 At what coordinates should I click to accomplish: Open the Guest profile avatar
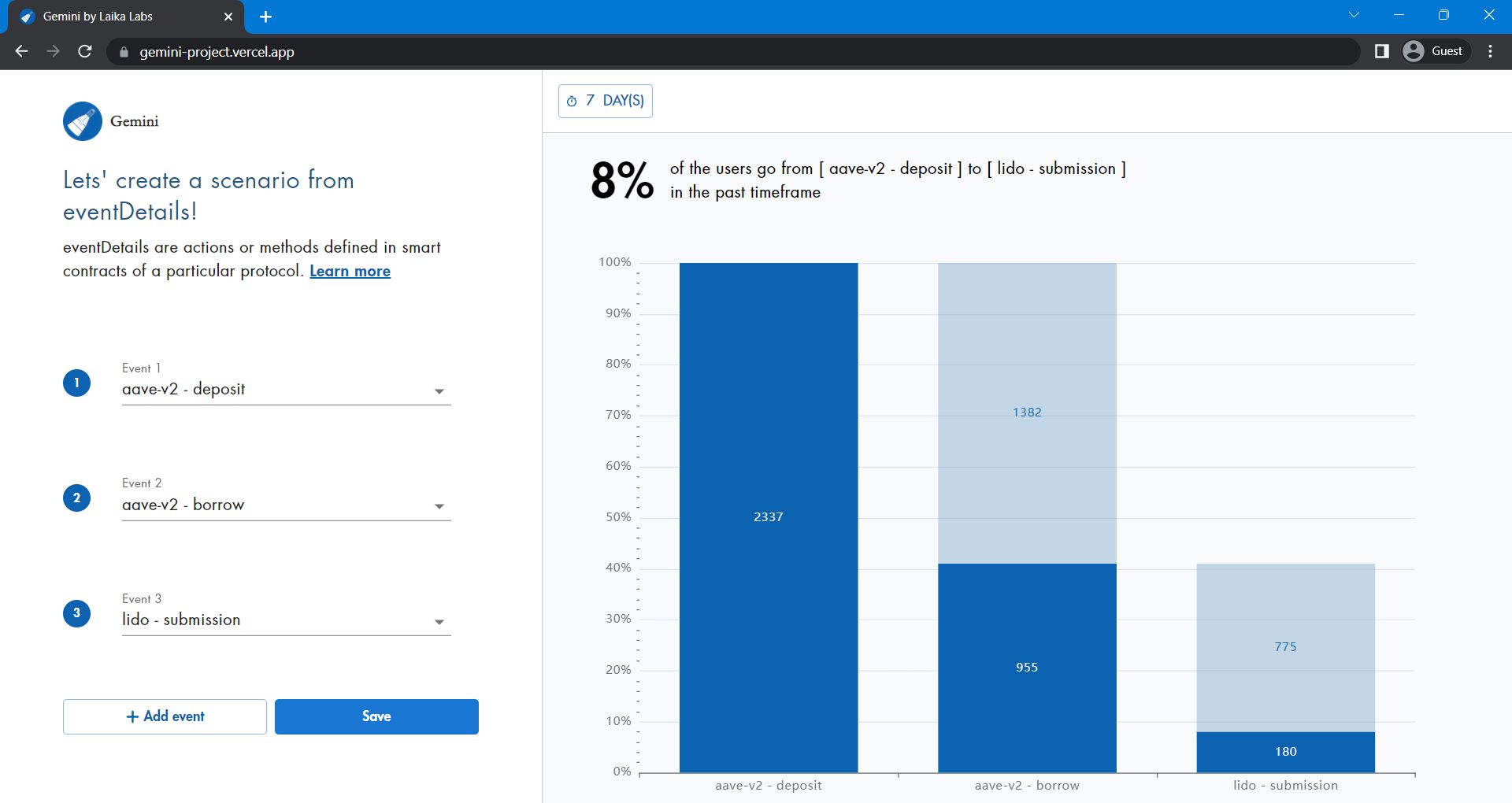pos(1414,51)
